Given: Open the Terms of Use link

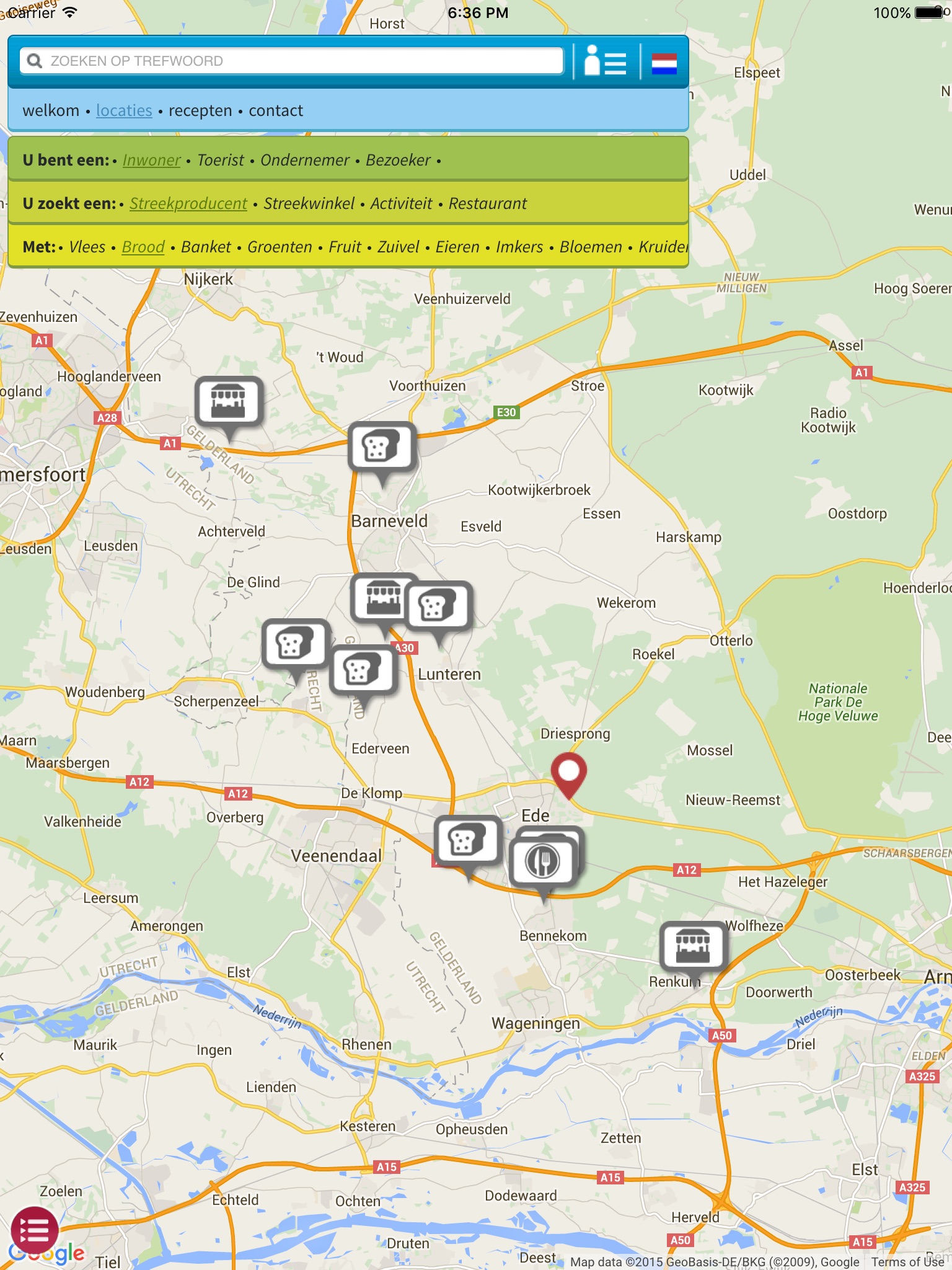Looking at the screenshot, I should pyautogui.click(x=907, y=1261).
